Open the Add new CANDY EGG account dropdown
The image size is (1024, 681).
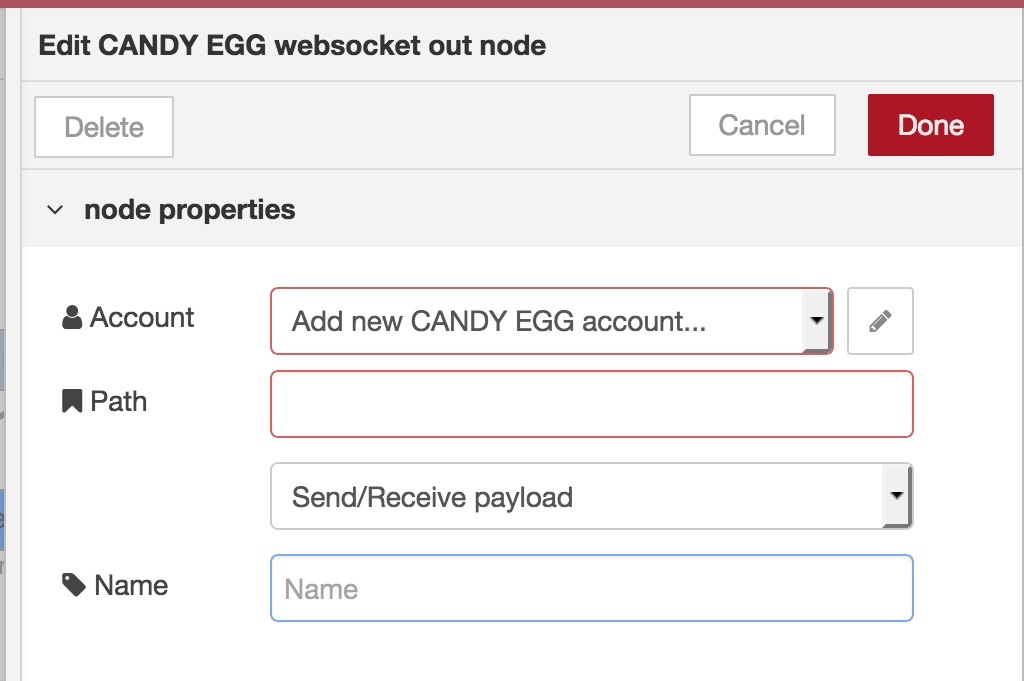point(551,321)
